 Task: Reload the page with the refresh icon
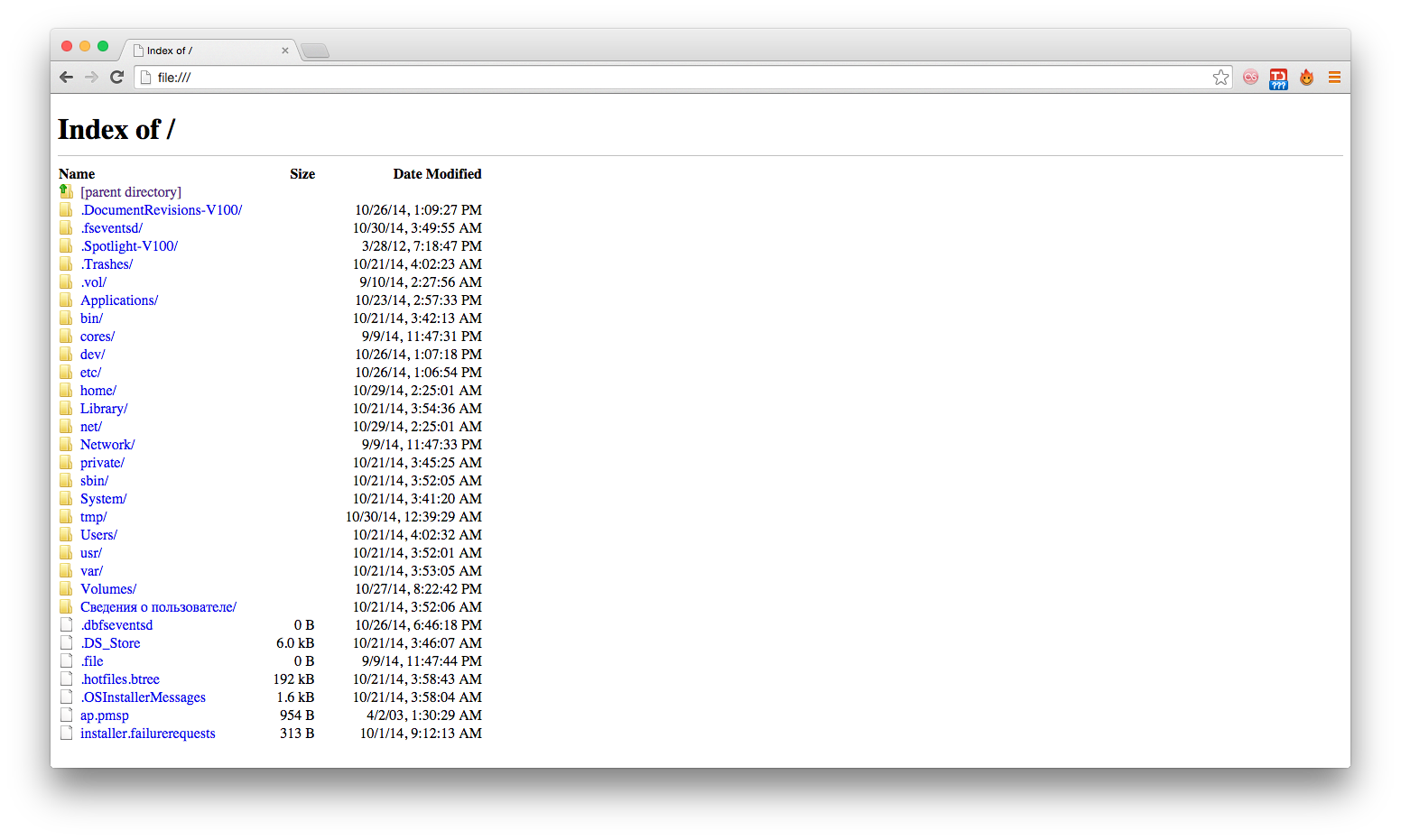(116, 78)
